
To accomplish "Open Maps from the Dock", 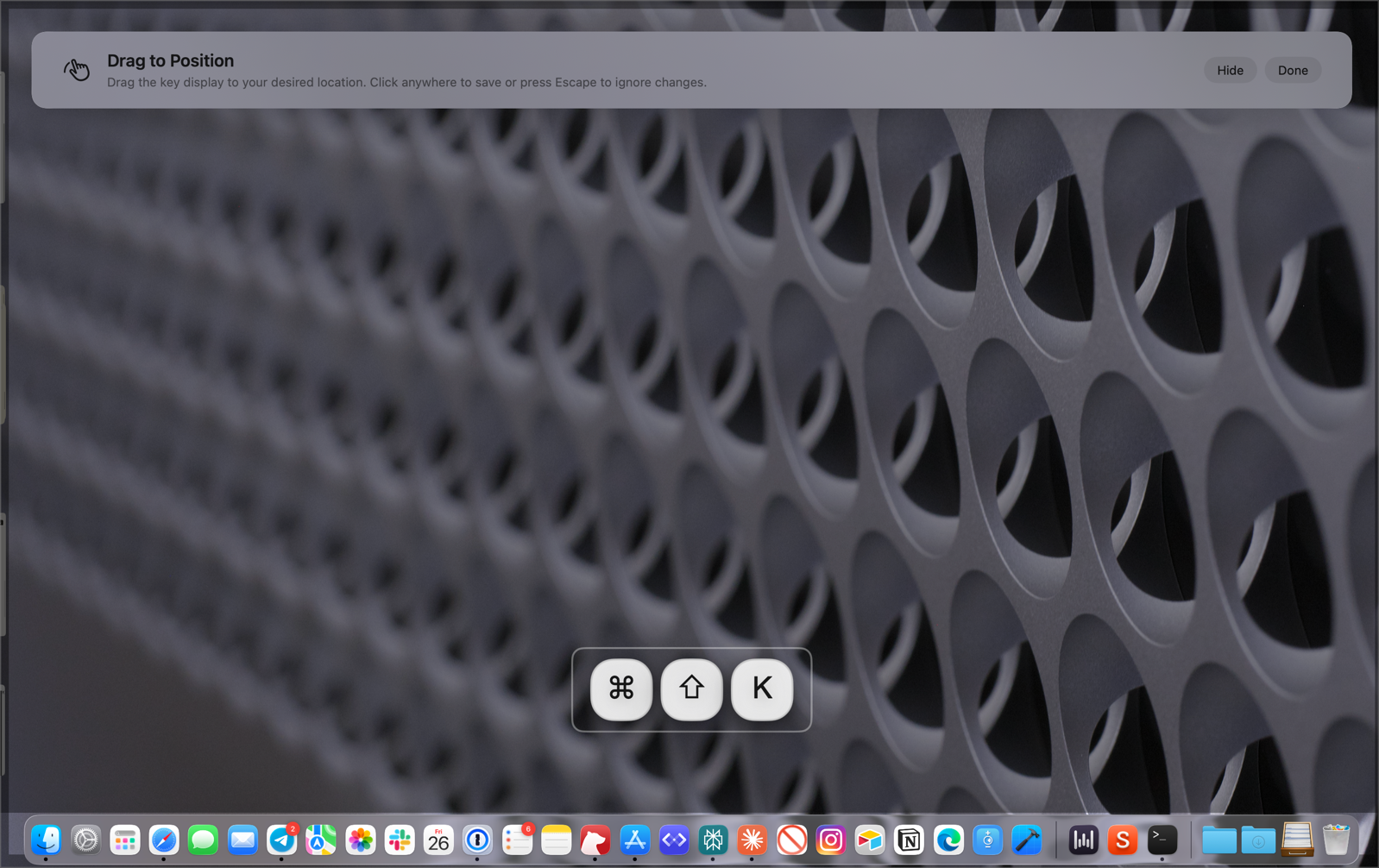I will [321, 840].
